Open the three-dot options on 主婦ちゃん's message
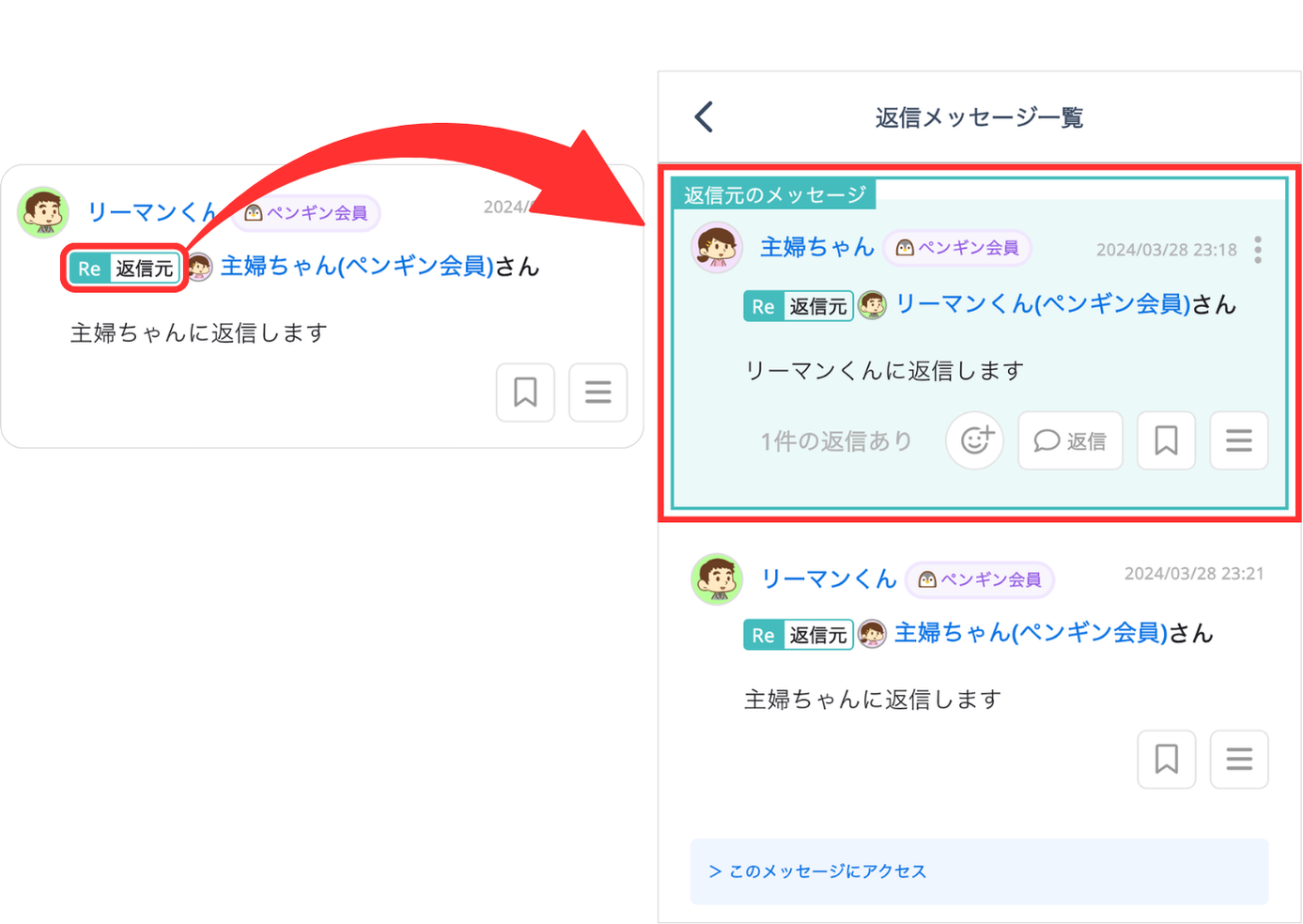The image size is (1303, 924). point(1257,250)
